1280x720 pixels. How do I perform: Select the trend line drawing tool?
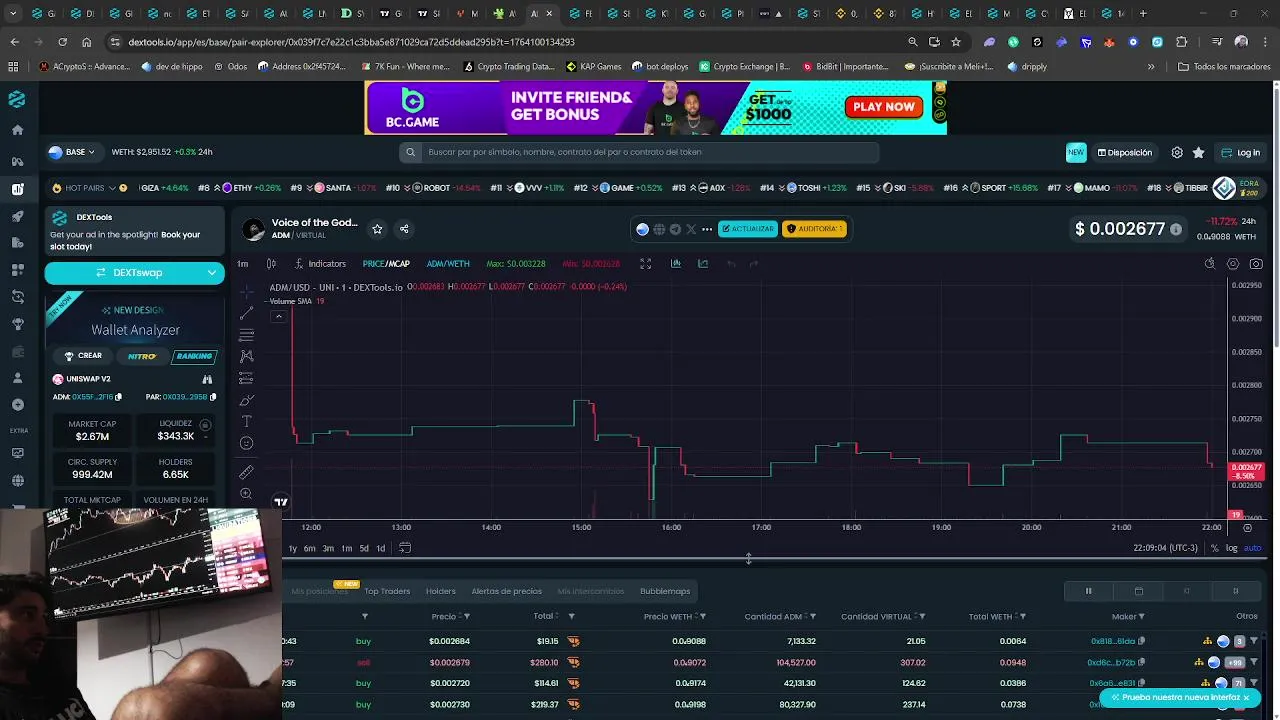(246, 313)
